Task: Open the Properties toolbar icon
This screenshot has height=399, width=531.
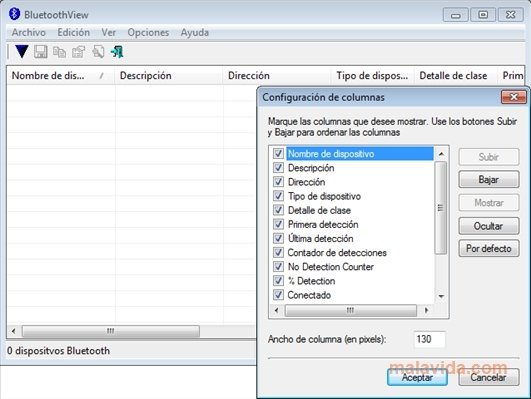Action: (79, 52)
